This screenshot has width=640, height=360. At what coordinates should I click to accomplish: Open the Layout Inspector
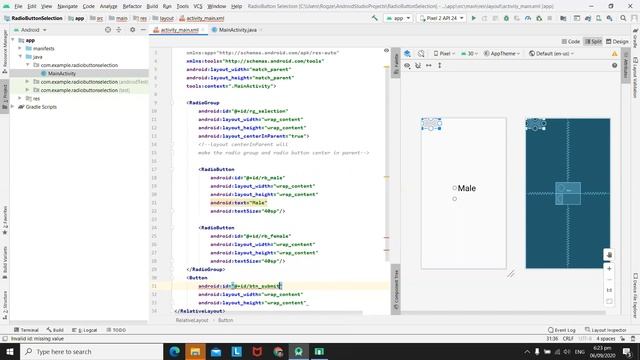click(605, 330)
